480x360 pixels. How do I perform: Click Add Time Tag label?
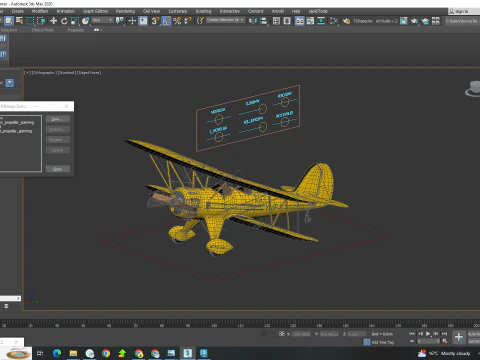click(x=383, y=342)
